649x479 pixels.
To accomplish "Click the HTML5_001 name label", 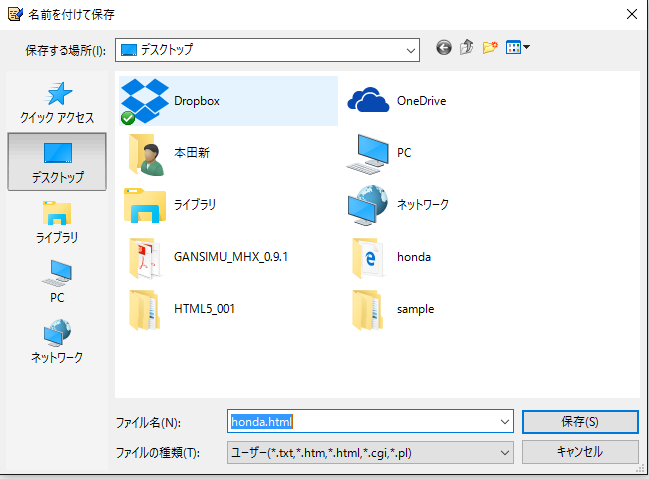I will pyautogui.click(x=204, y=309).
